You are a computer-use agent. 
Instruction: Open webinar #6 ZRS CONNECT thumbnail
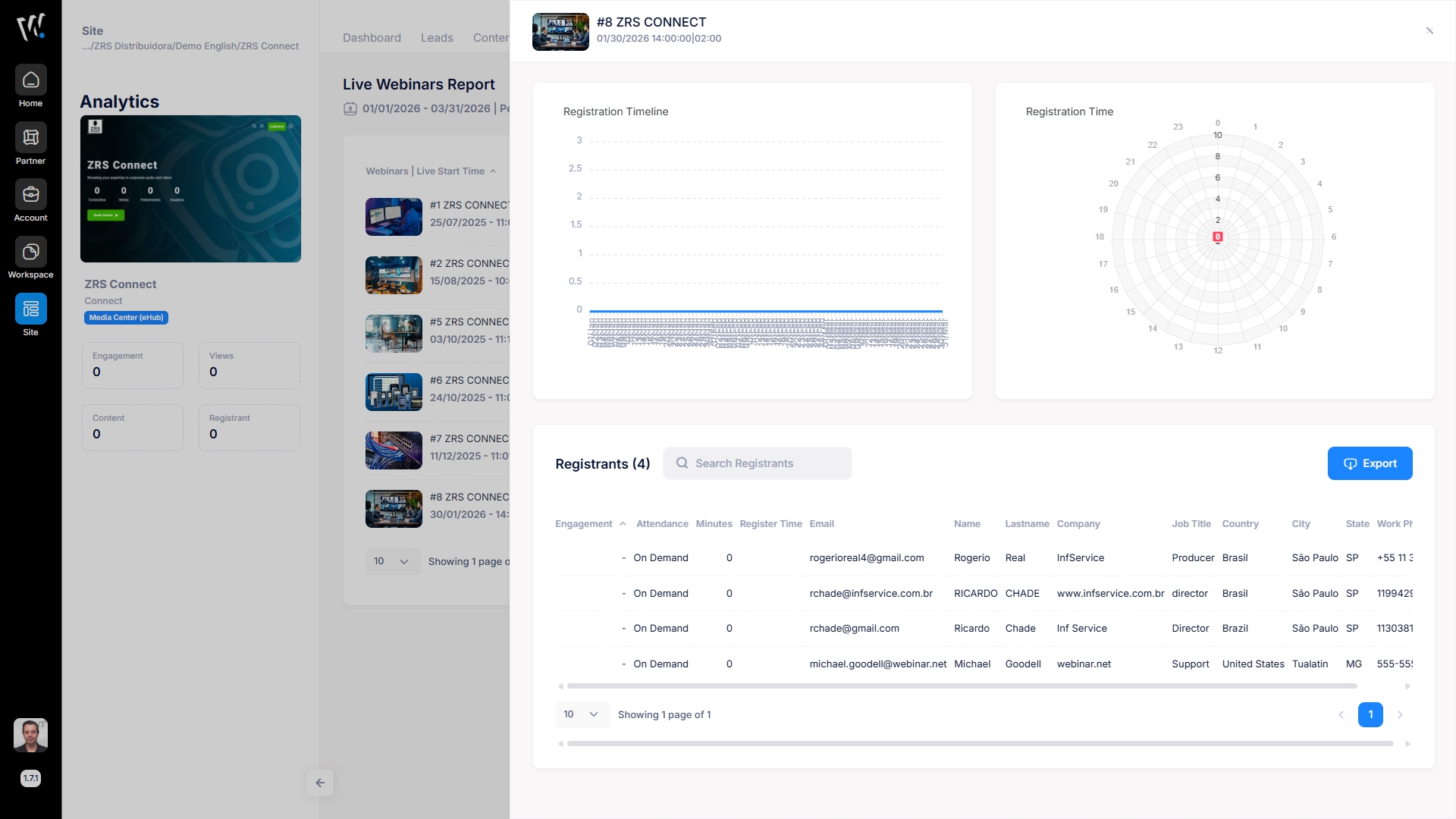point(394,392)
